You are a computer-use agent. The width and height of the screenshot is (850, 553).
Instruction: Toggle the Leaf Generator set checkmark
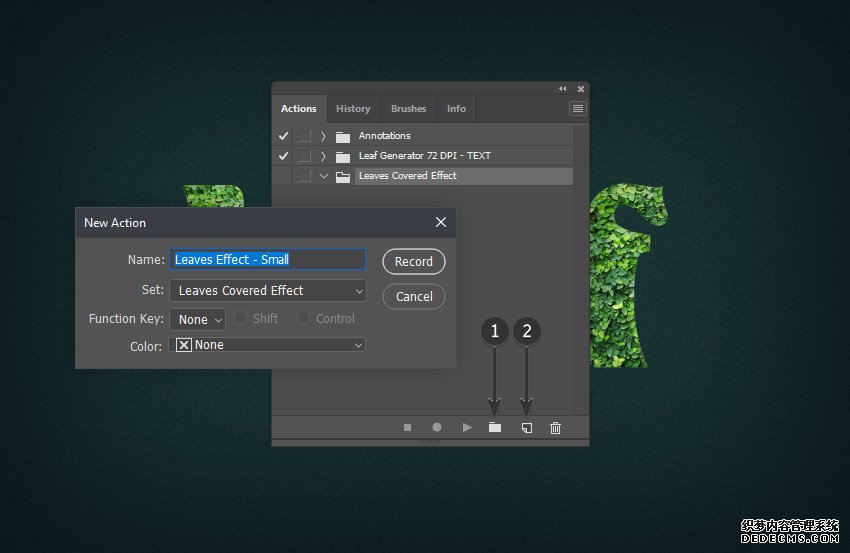[x=283, y=156]
